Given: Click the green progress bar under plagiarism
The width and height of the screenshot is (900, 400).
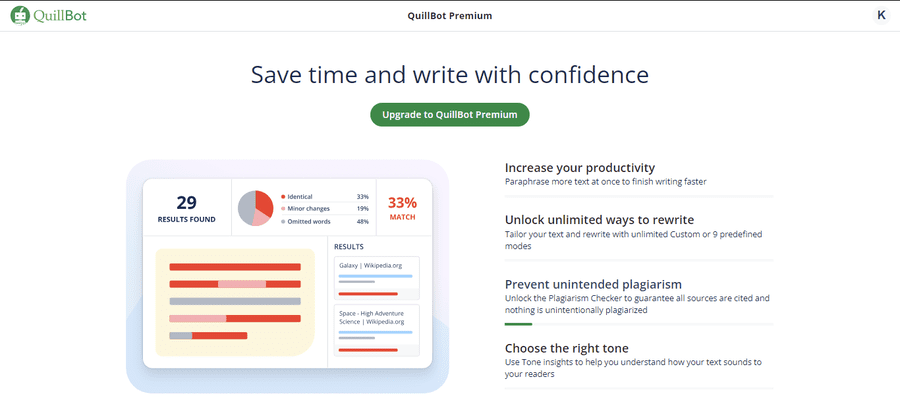Looking at the screenshot, I should tap(518, 324).
